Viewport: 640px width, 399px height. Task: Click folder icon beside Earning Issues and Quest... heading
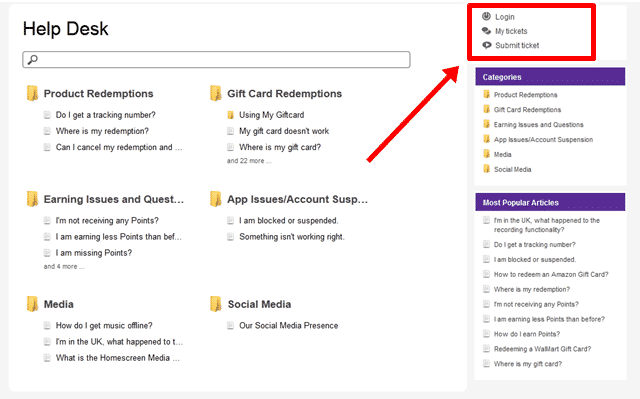pos(32,199)
